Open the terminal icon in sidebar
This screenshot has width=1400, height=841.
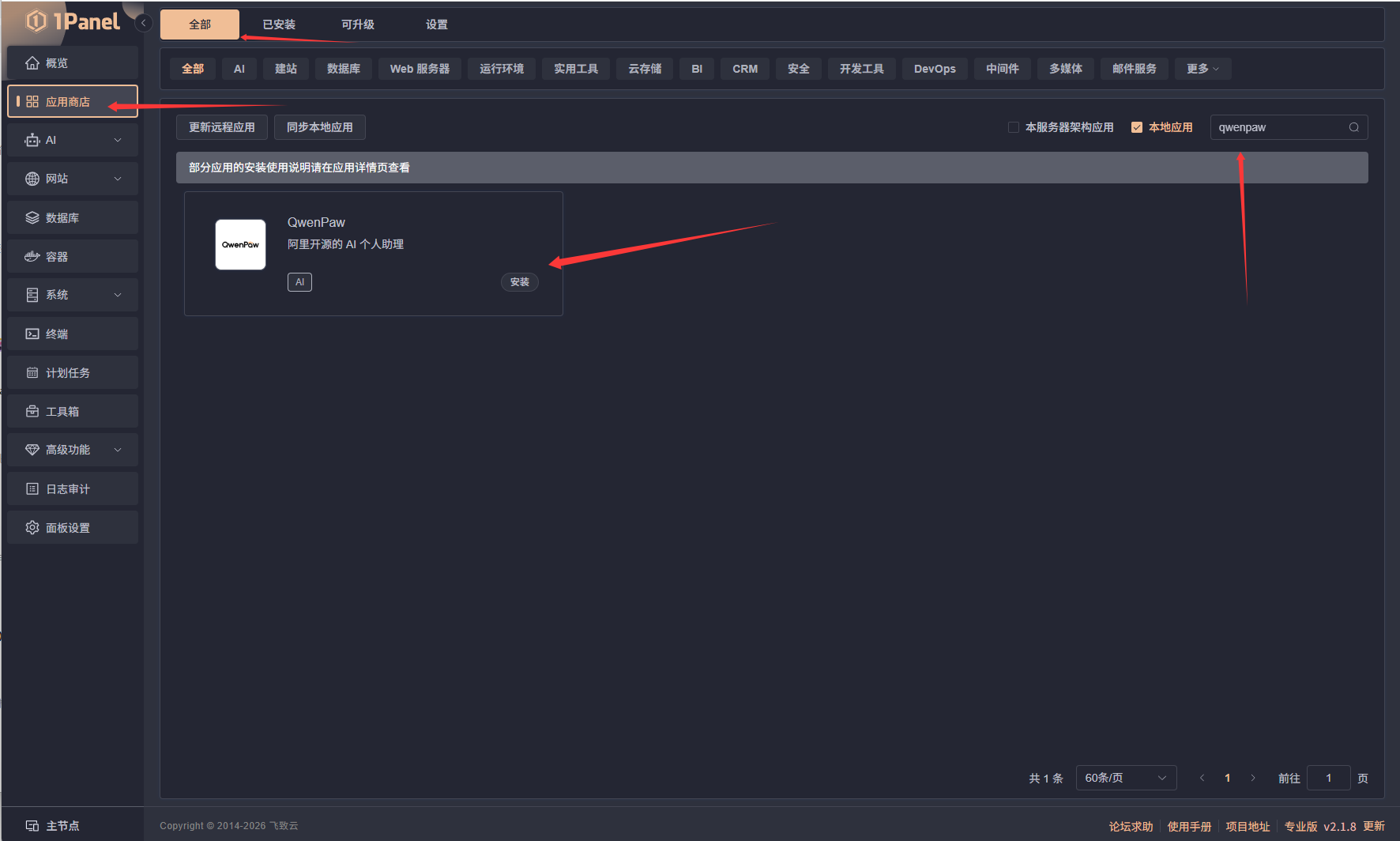[32, 334]
